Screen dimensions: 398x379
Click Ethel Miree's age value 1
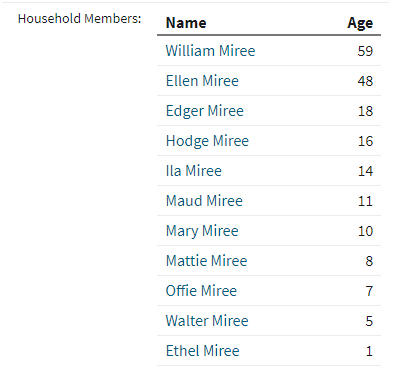coord(369,351)
